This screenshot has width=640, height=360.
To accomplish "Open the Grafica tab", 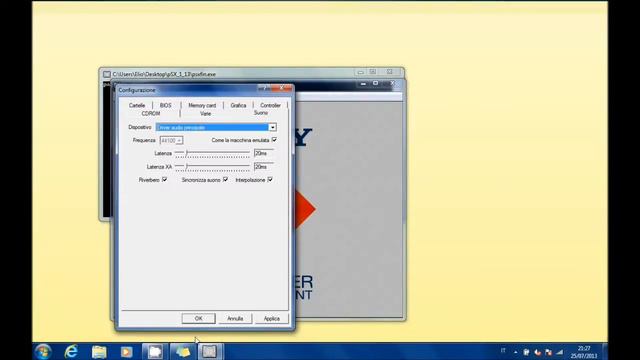I will pyautogui.click(x=238, y=105).
